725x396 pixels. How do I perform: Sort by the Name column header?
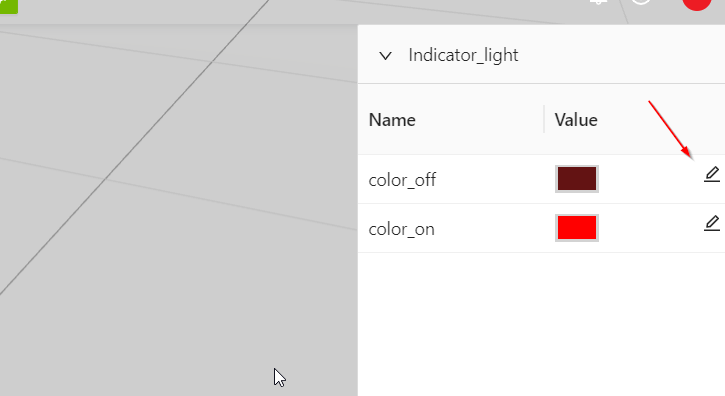(392, 120)
